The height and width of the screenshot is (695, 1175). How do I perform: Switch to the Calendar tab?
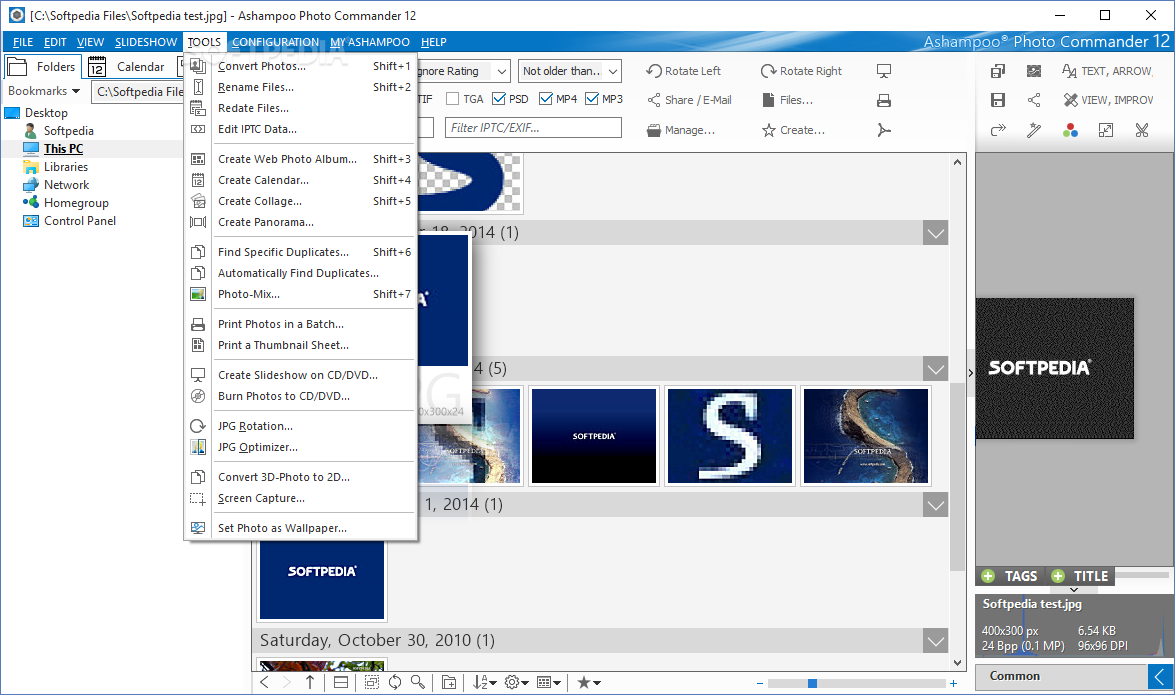[127, 67]
